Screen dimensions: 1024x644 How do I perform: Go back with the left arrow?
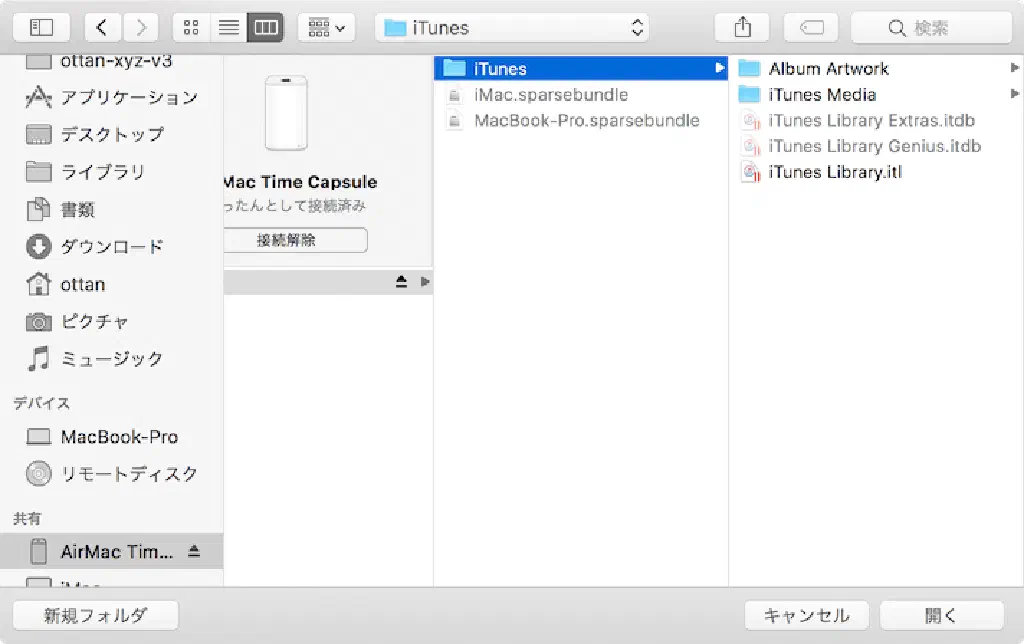coord(103,28)
